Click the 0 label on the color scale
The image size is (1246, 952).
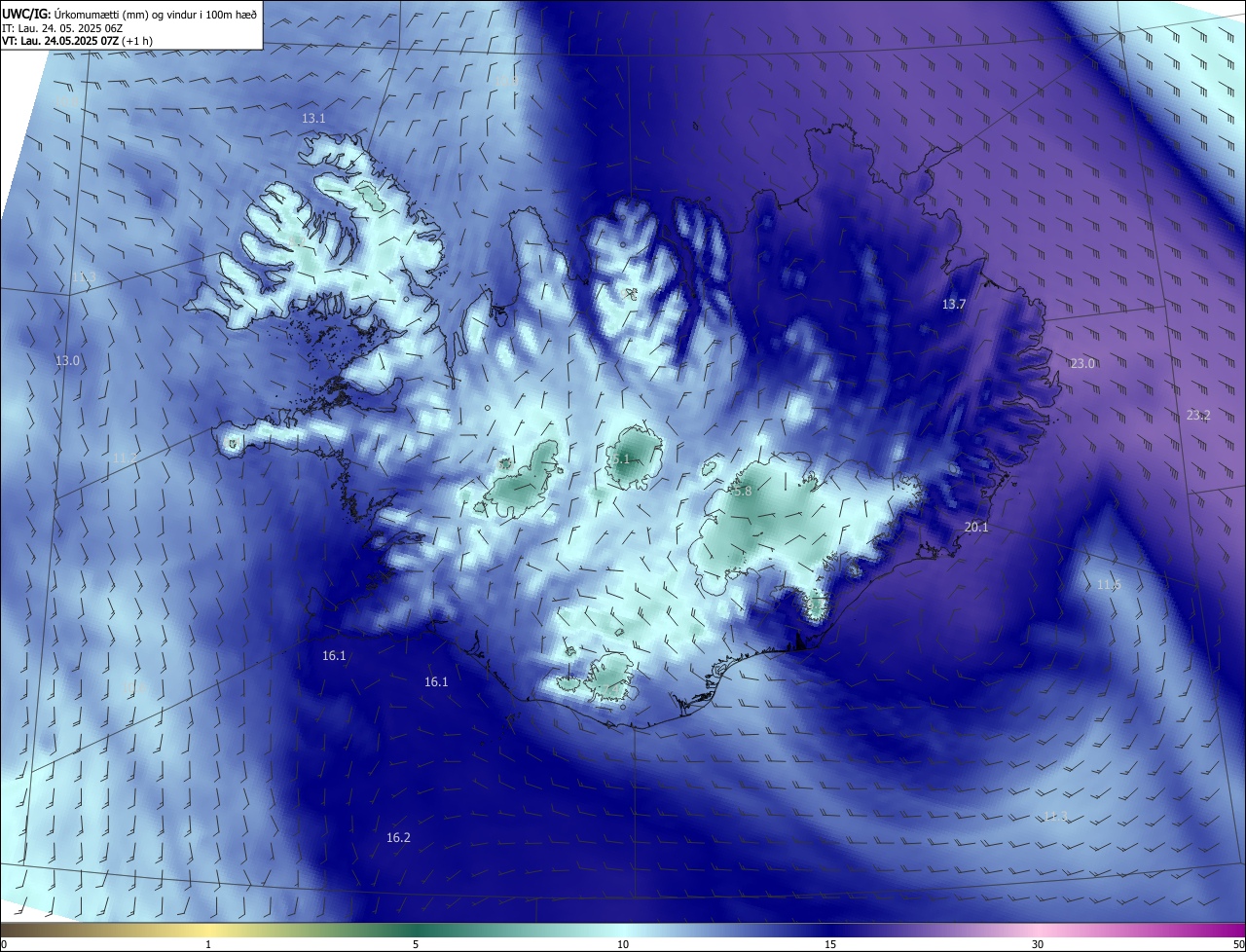tap(4, 944)
